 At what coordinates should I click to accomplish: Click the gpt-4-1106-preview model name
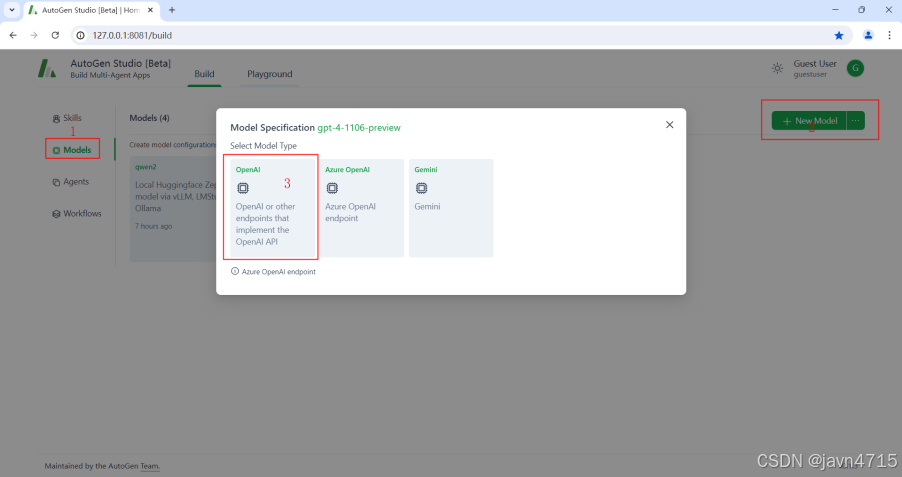tap(359, 128)
